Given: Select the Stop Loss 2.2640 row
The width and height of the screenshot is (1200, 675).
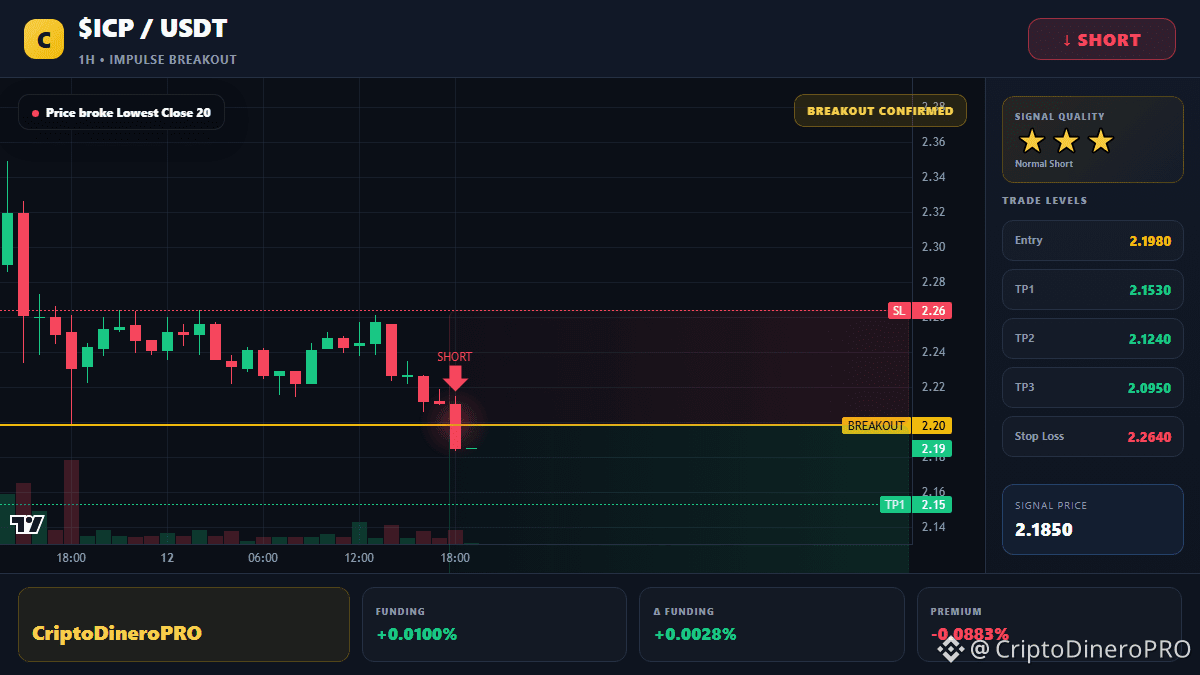Looking at the screenshot, I should click(x=1093, y=437).
